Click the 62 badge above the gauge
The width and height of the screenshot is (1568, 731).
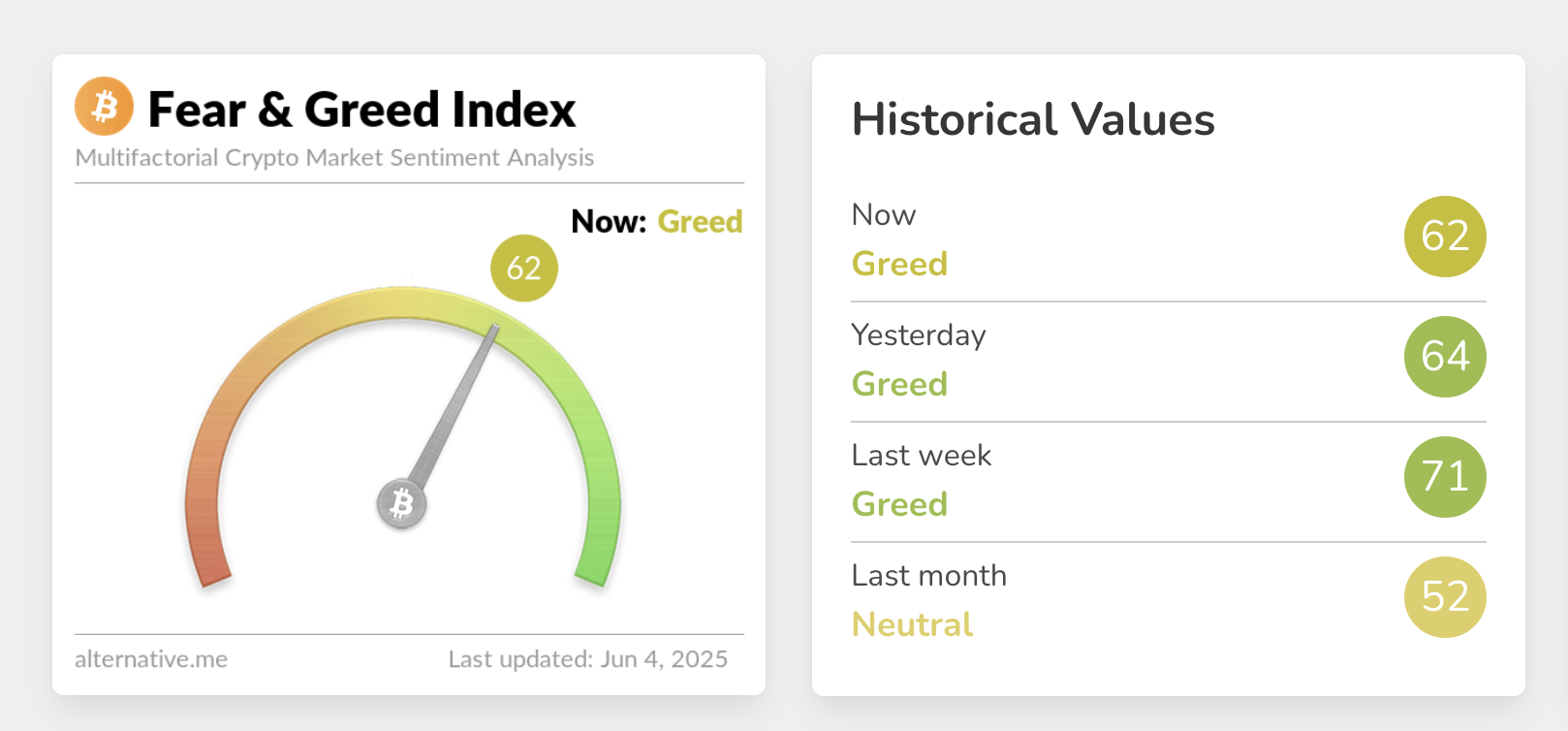pos(524,268)
